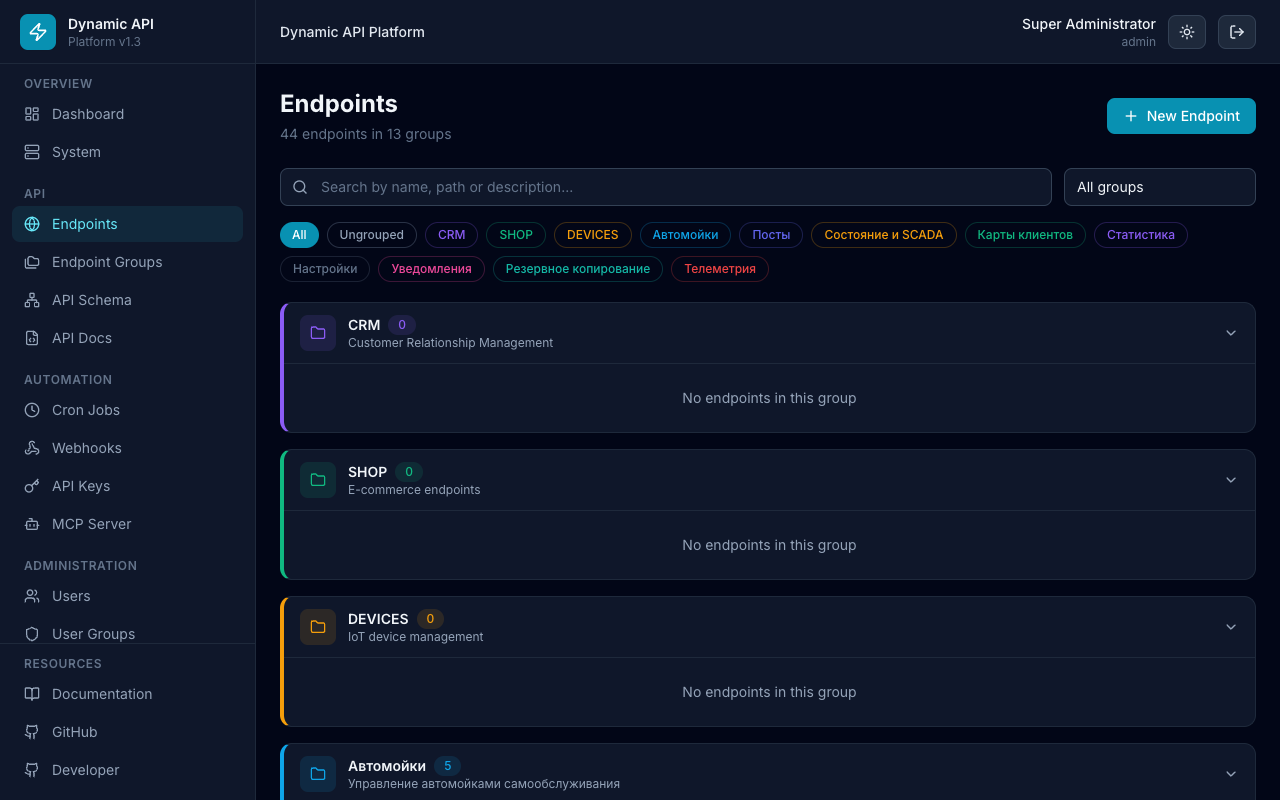Click the API Schema network icon
1280x800 pixels.
pyautogui.click(x=32, y=300)
